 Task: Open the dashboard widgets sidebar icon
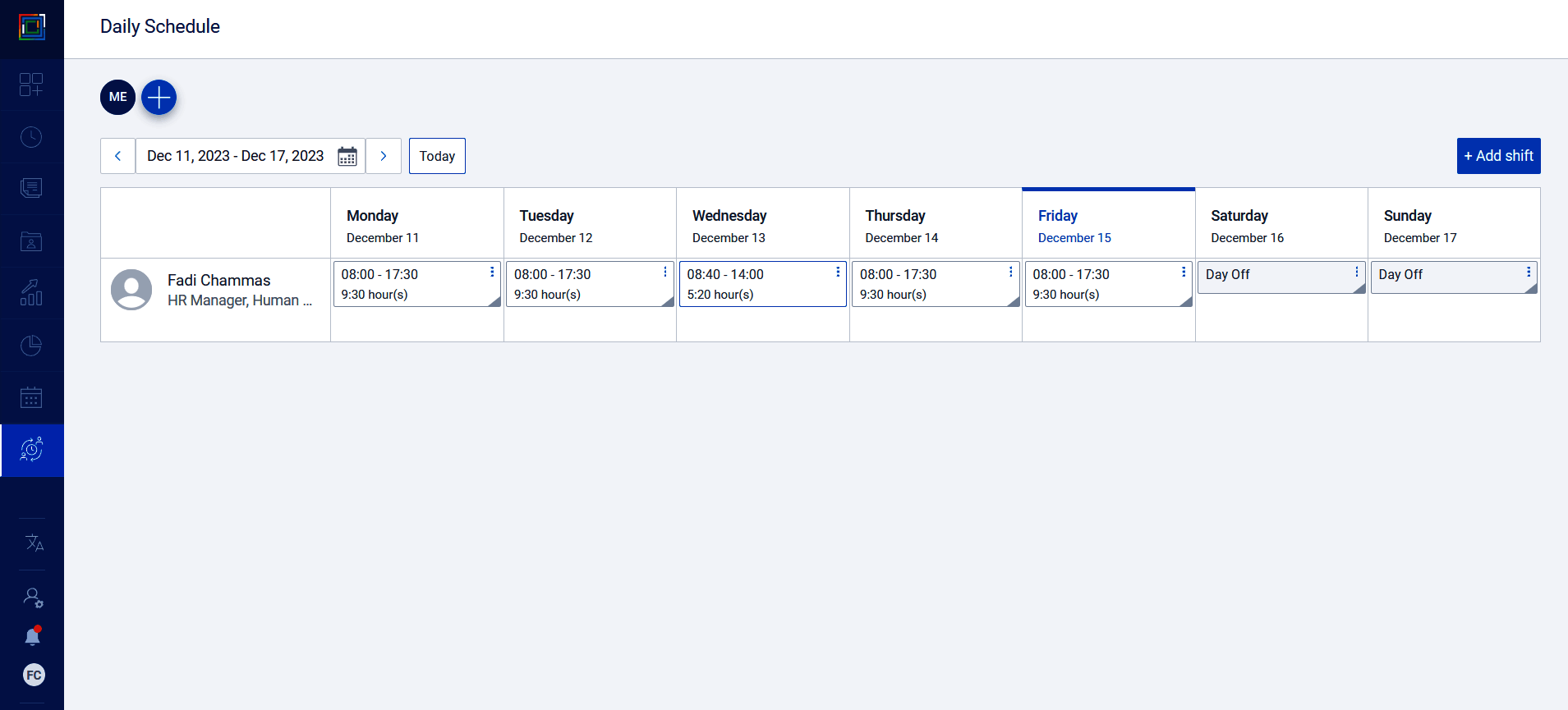[31, 85]
